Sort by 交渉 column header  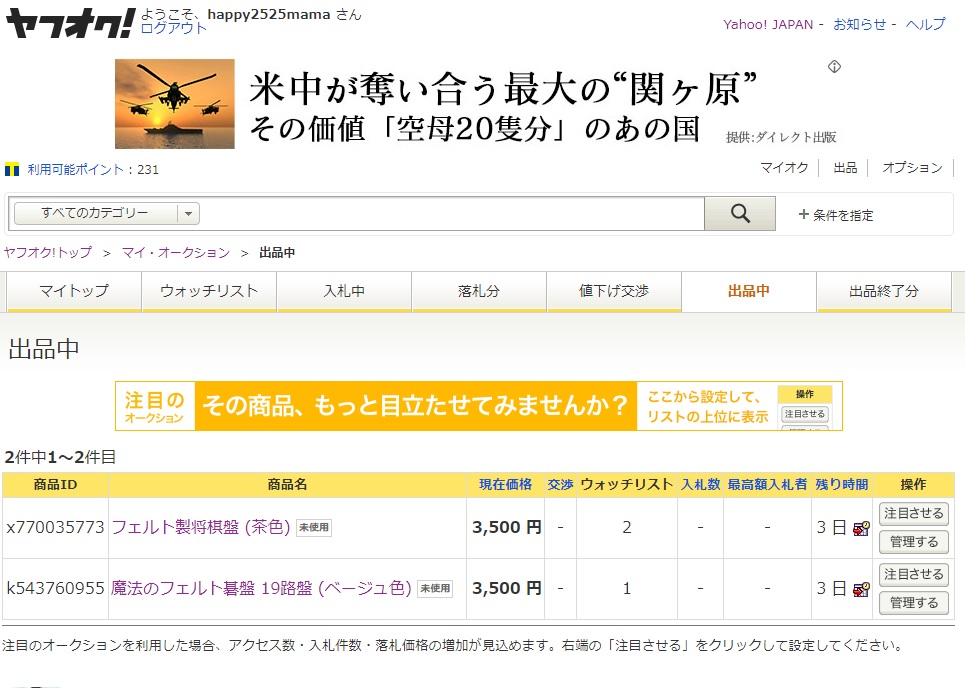click(560, 484)
